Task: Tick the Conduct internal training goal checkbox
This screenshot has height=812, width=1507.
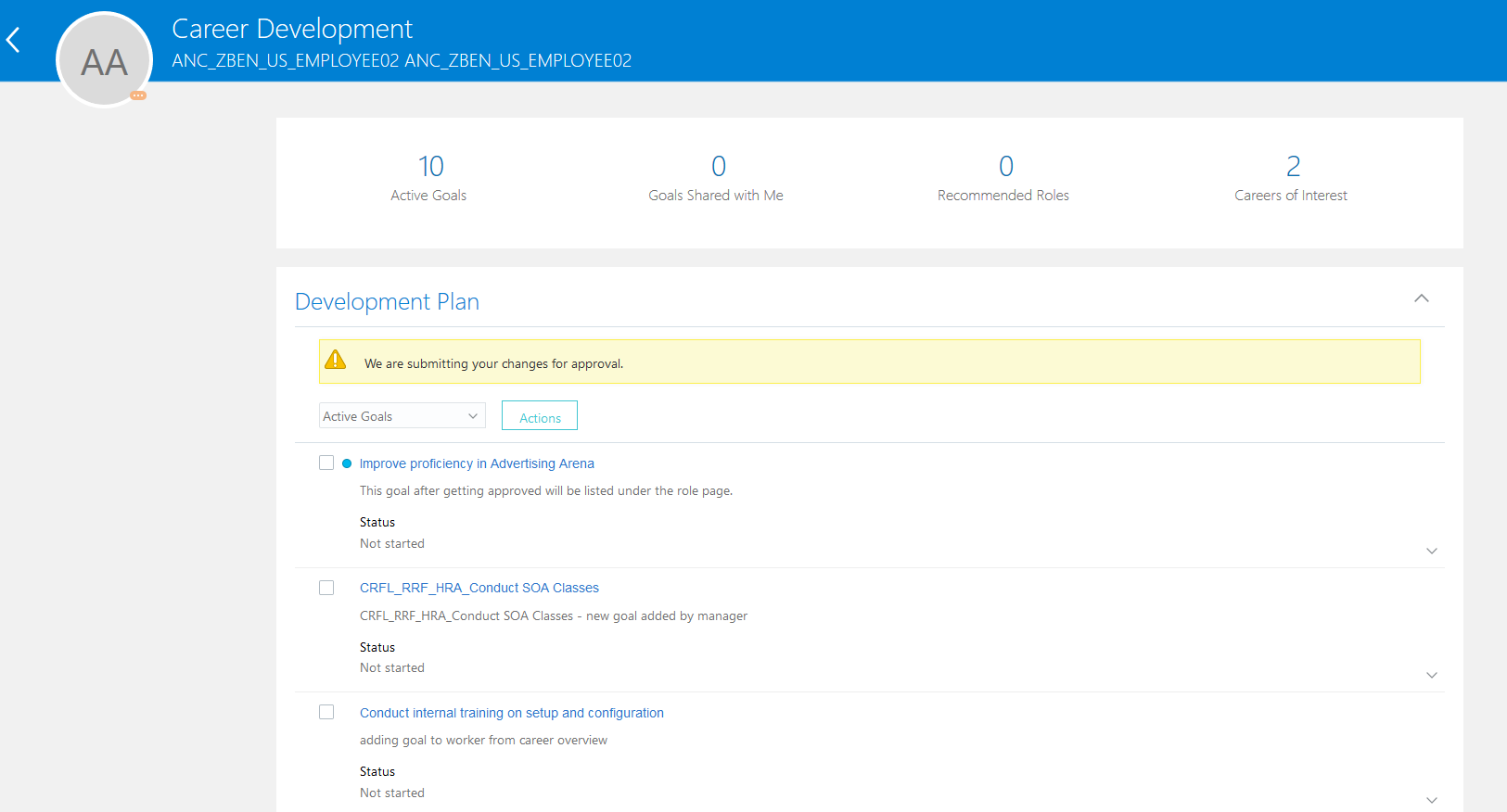Action: pos(326,712)
